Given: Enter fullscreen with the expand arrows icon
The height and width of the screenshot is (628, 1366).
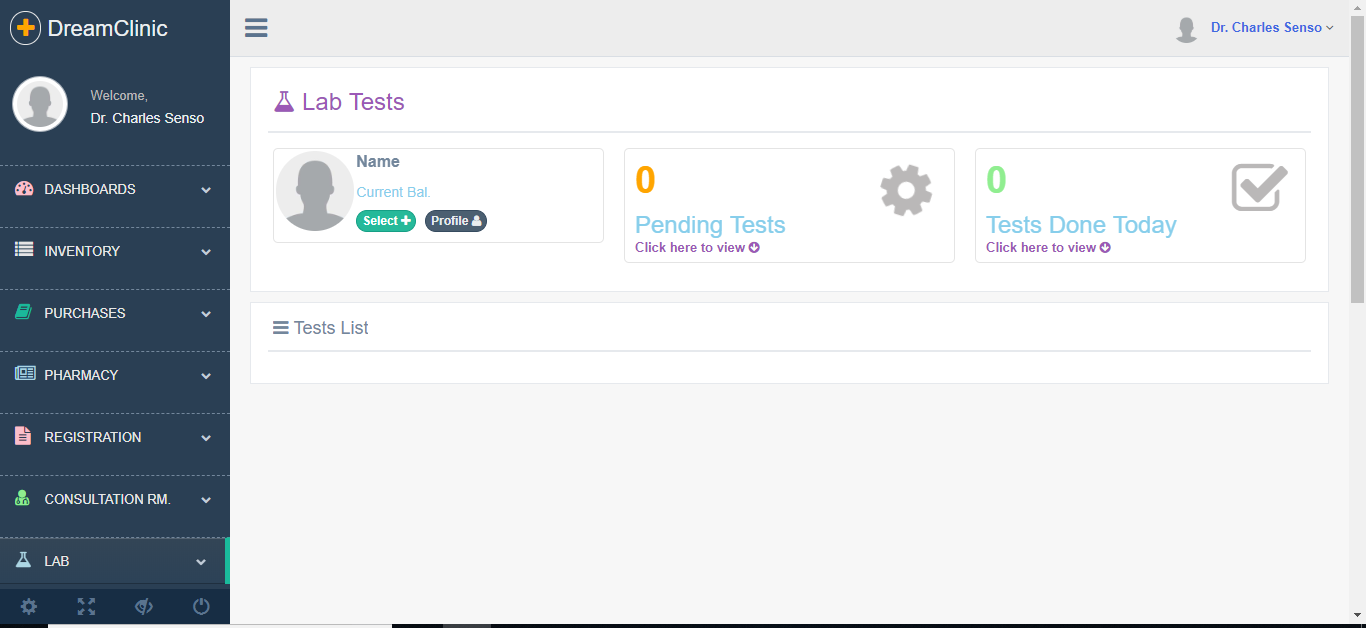Looking at the screenshot, I should click(87, 606).
